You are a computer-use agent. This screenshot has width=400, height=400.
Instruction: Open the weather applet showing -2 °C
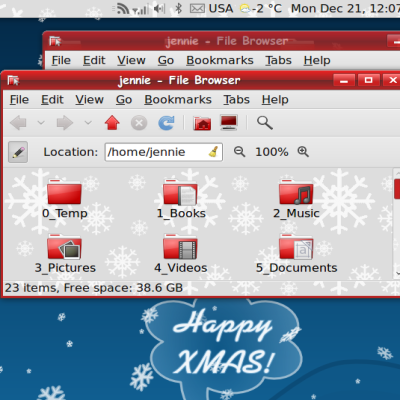[x=260, y=8]
